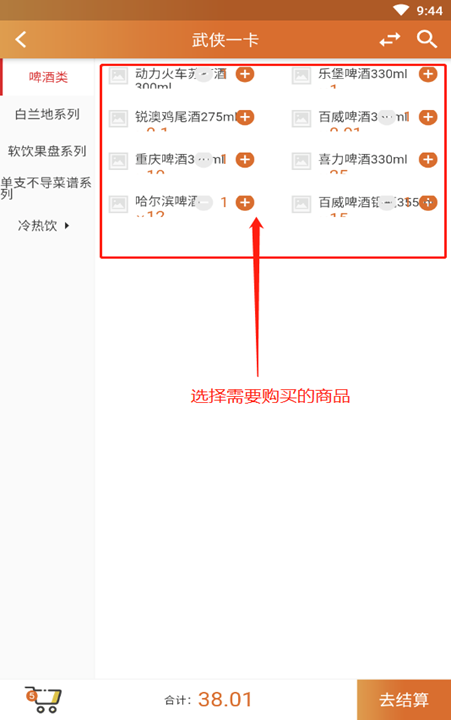
Task: Tap the 去结算 checkout button
Action: click(x=404, y=700)
